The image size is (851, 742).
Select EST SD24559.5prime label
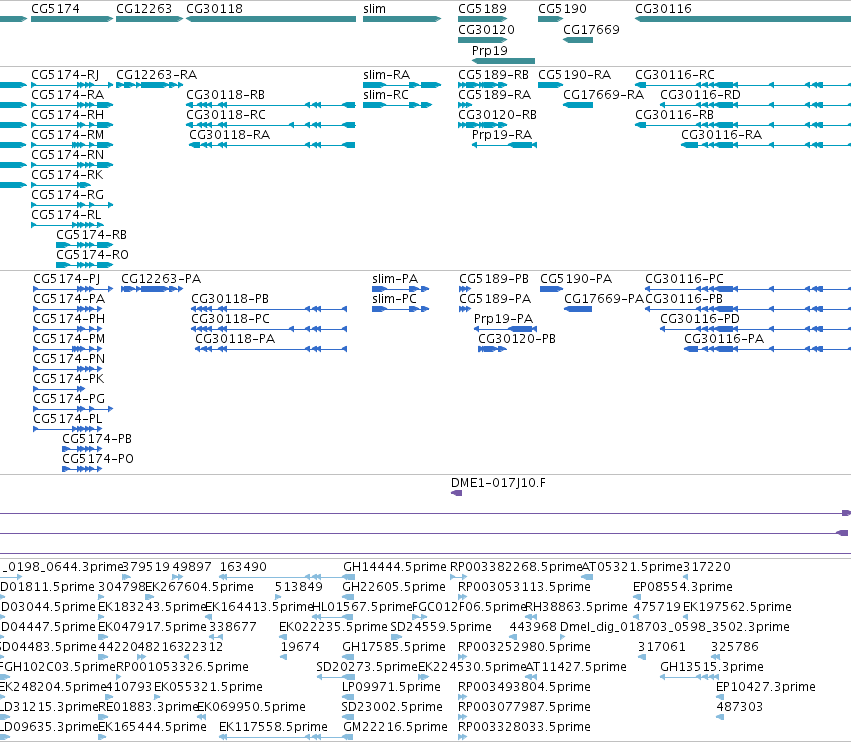(441, 626)
